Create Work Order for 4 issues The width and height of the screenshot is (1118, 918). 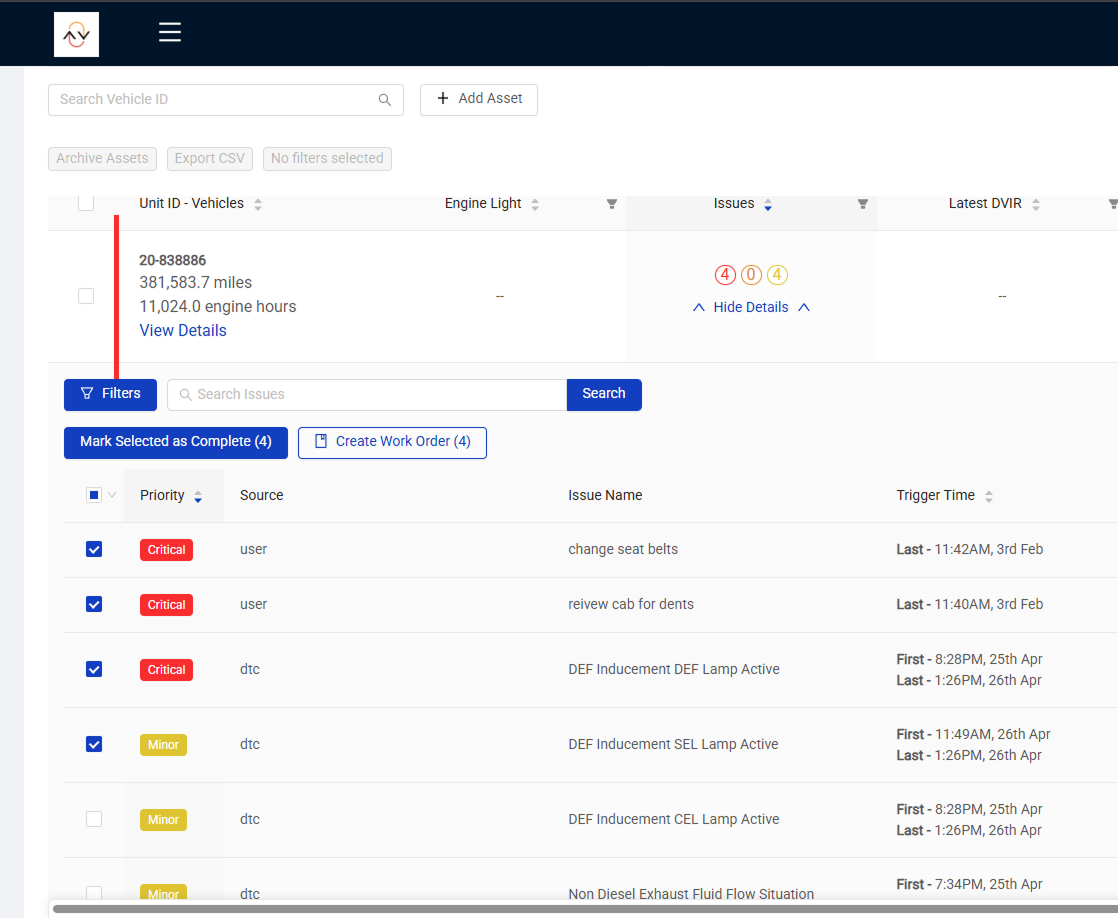[392, 442]
